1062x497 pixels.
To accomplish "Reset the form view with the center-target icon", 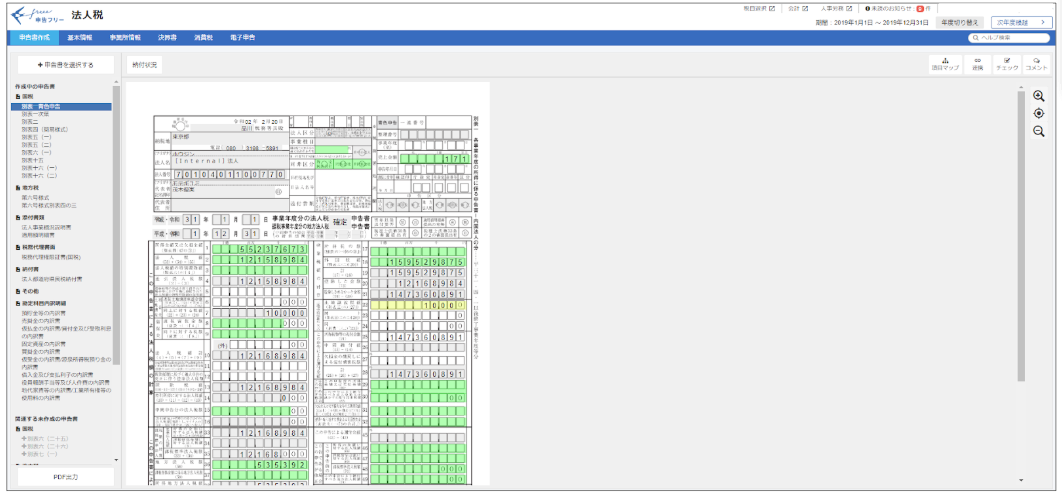I will point(1038,114).
